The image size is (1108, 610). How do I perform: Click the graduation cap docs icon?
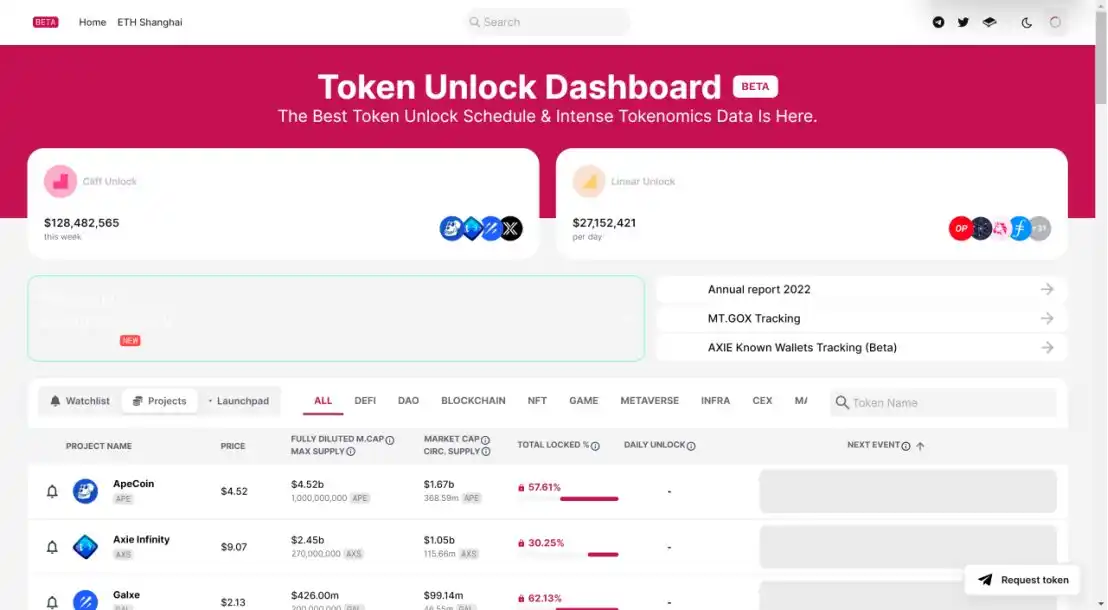click(989, 22)
